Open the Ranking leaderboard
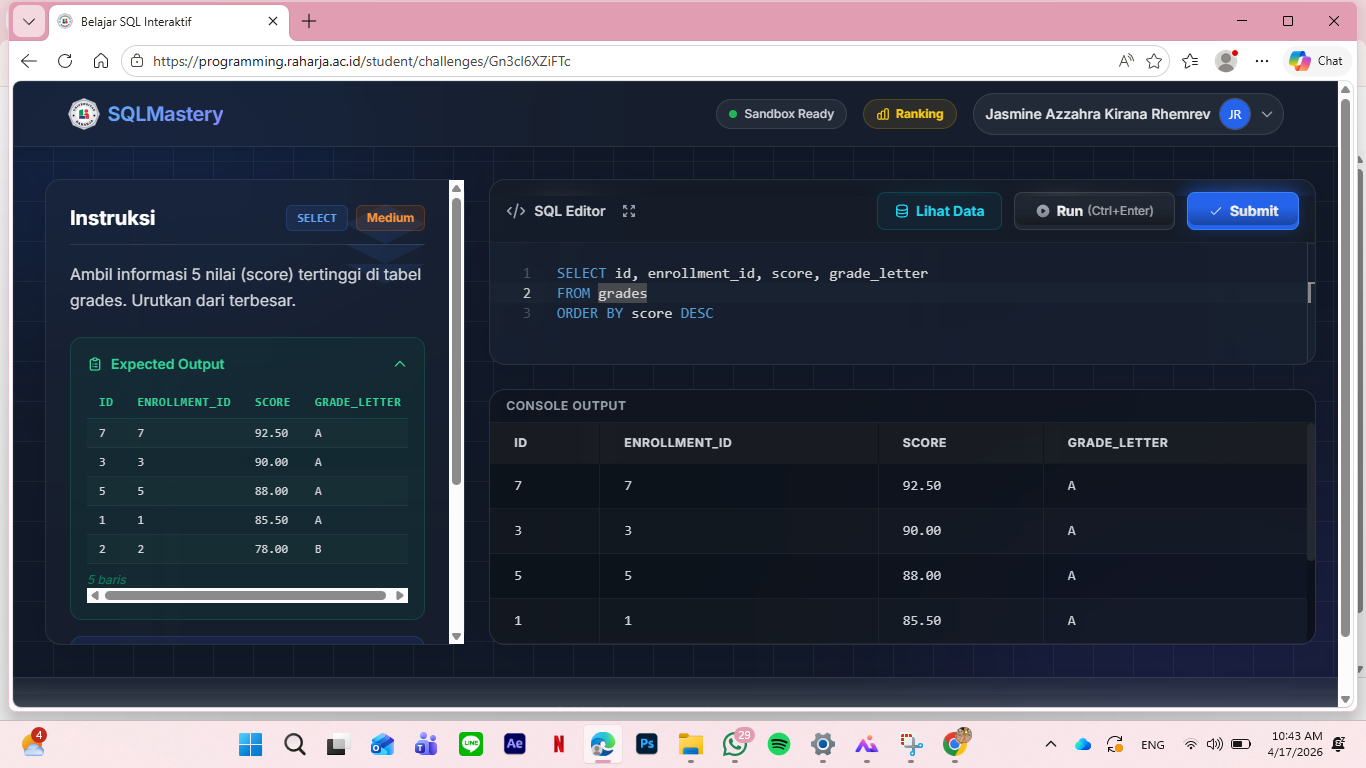This screenshot has height=768, width=1366. tap(909, 114)
